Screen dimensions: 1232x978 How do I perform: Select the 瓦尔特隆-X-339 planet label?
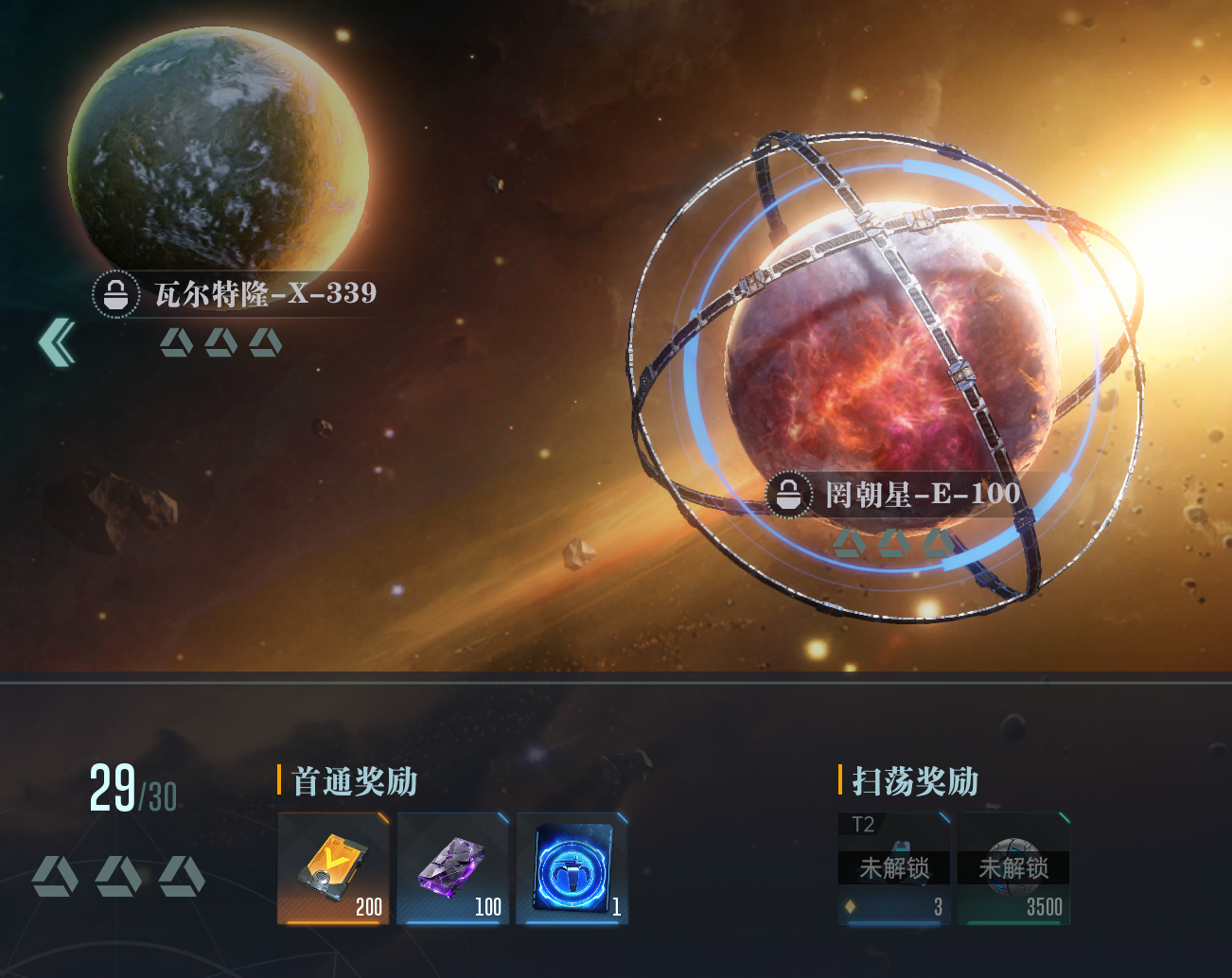tap(265, 293)
